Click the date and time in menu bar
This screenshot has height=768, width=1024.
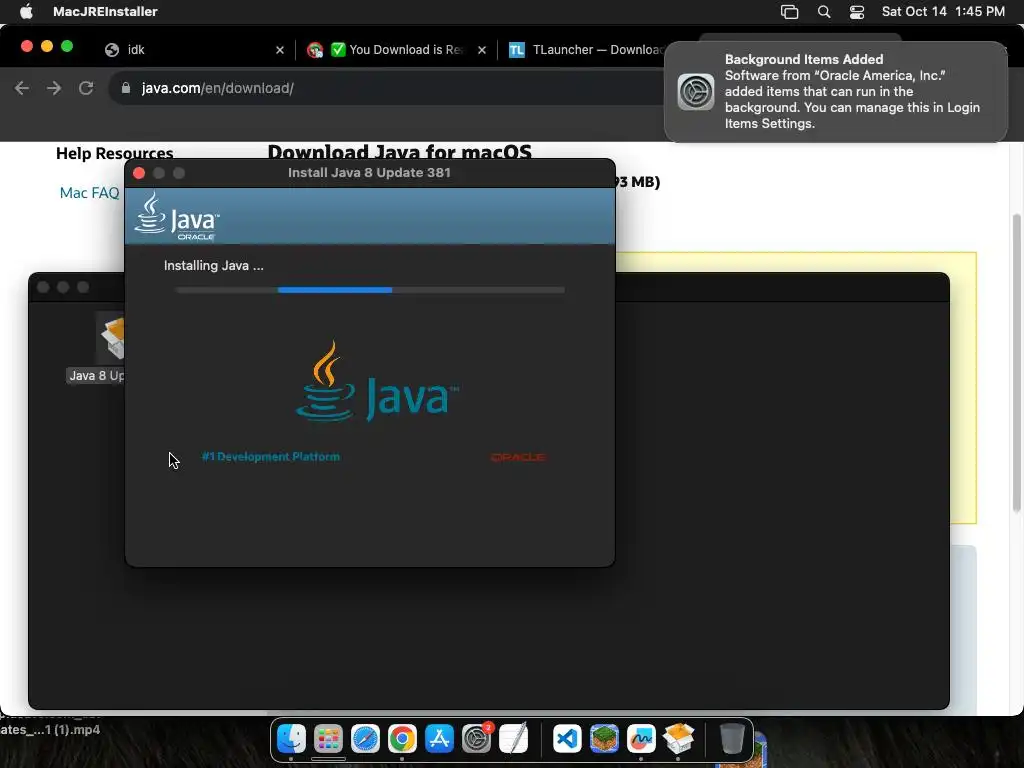943,11
